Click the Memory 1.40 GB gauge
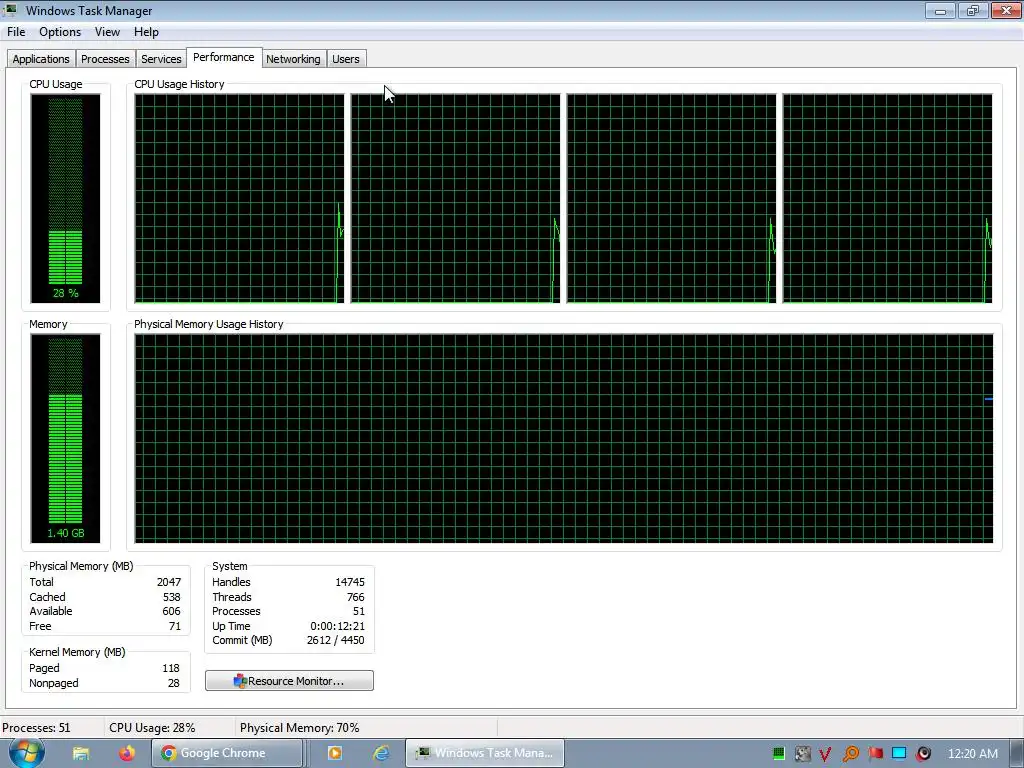1024x768 pixels. (65, 438)
